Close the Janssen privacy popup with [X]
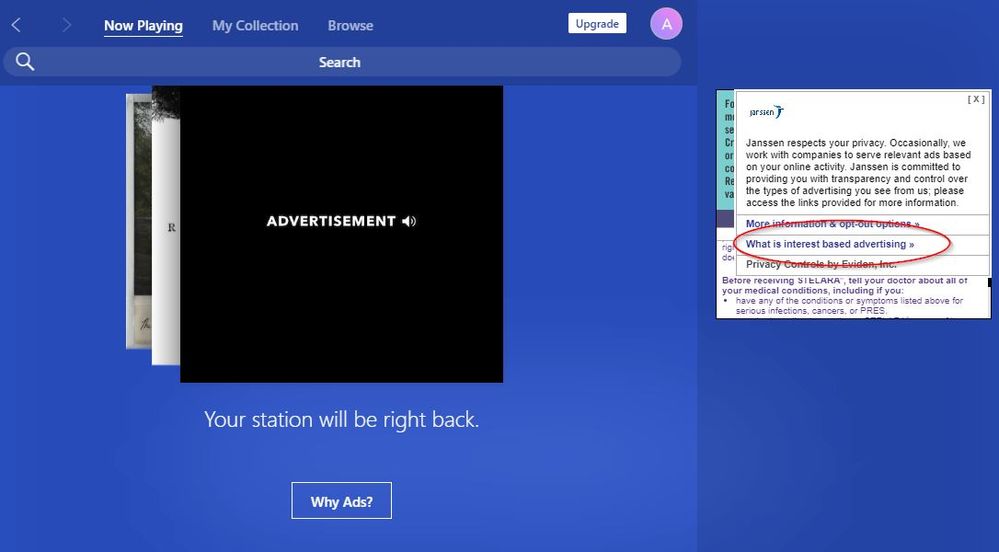The width and height of the screenshot is (999, 552). (975, 99)
